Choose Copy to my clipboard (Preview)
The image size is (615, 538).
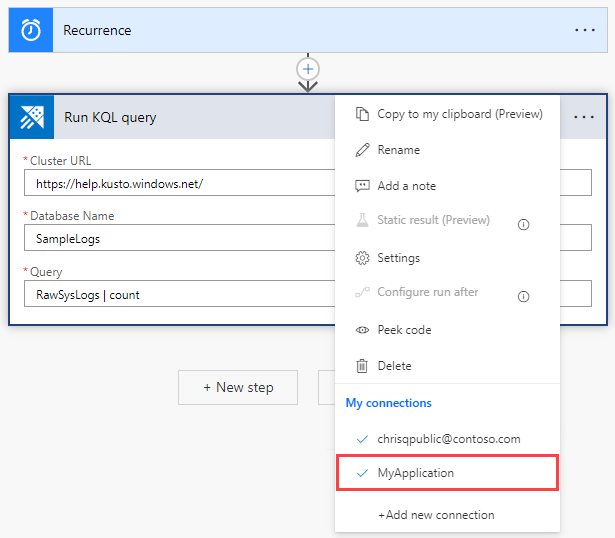tap(459, 114)
